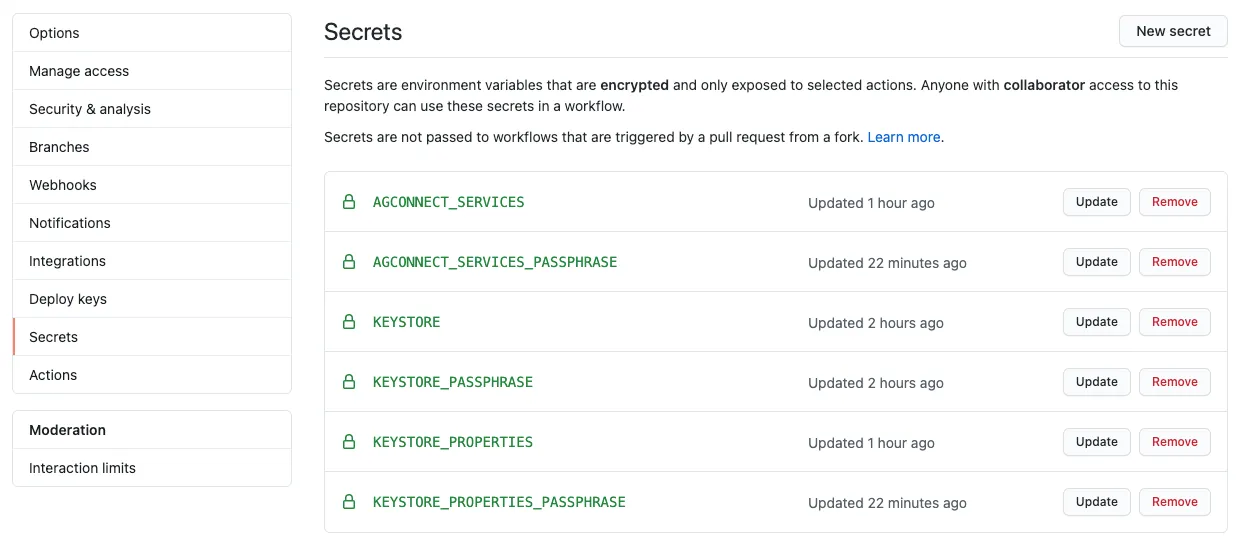Screen dimensions: 1252x551
Task: Remove the KEYSTORE_PASSPHRASE secret
Action: point(1174,382)
